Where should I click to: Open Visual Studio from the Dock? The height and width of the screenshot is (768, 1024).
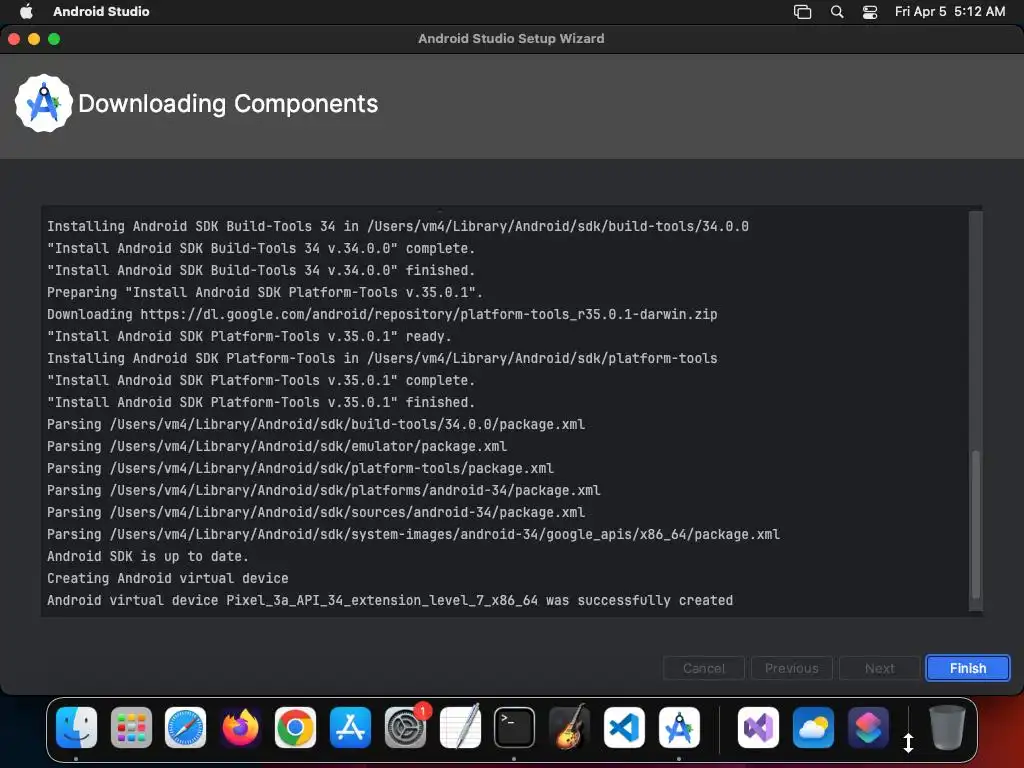point(758,727)
